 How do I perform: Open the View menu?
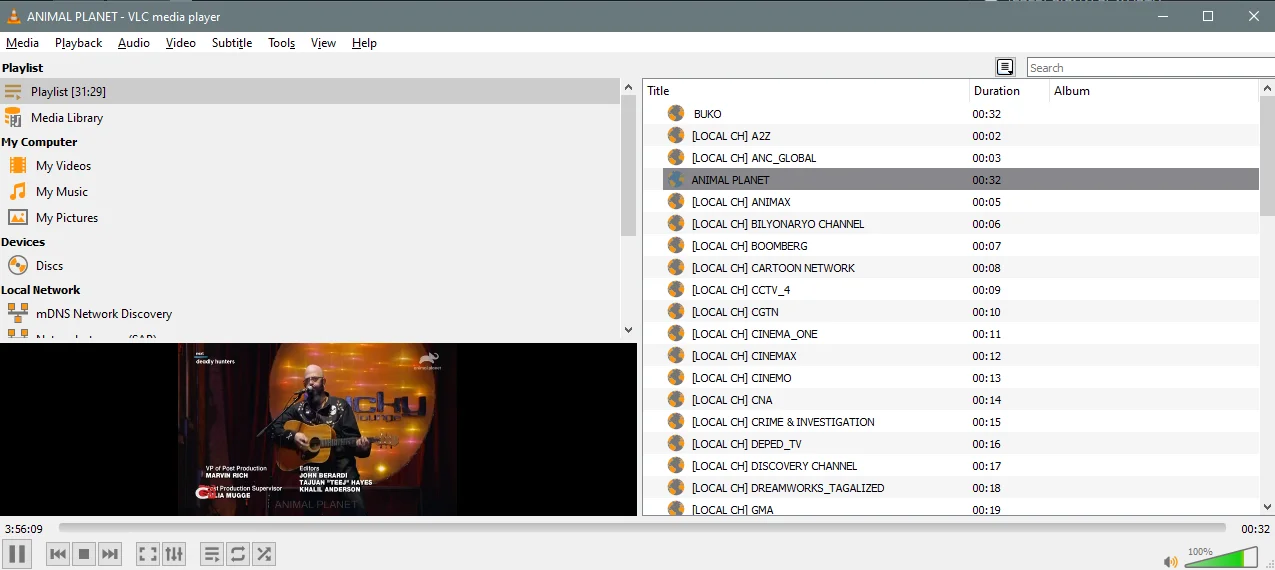pos(323,43)
